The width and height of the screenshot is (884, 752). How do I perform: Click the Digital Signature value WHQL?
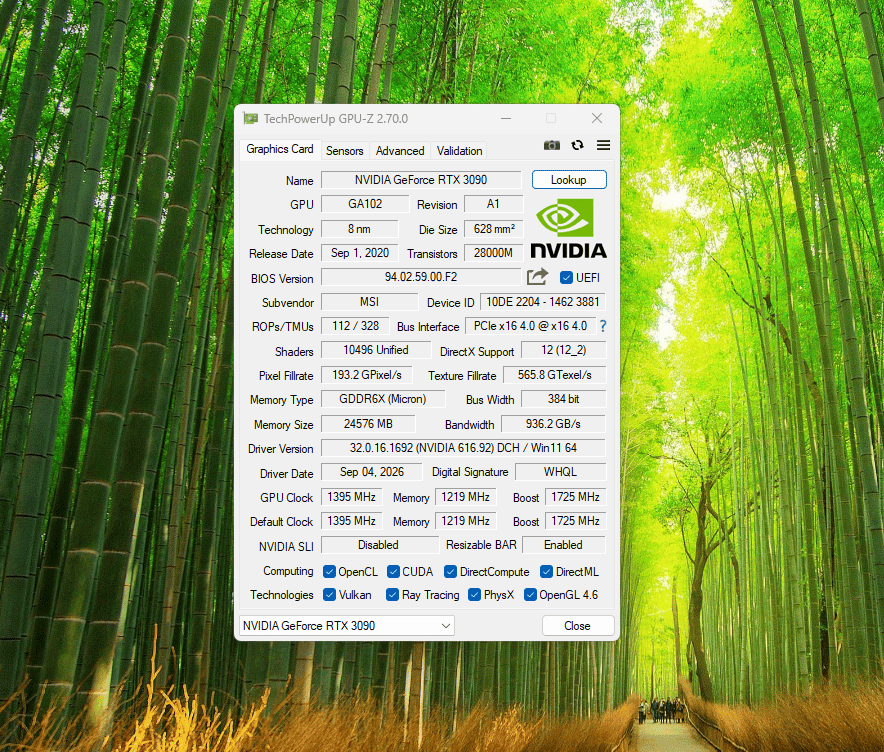[x=560, y=472]
